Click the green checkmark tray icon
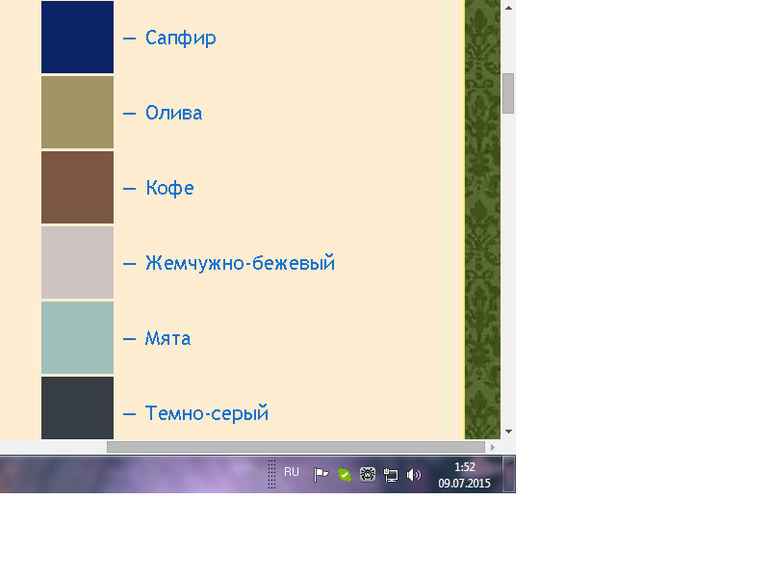 (344, 475)
